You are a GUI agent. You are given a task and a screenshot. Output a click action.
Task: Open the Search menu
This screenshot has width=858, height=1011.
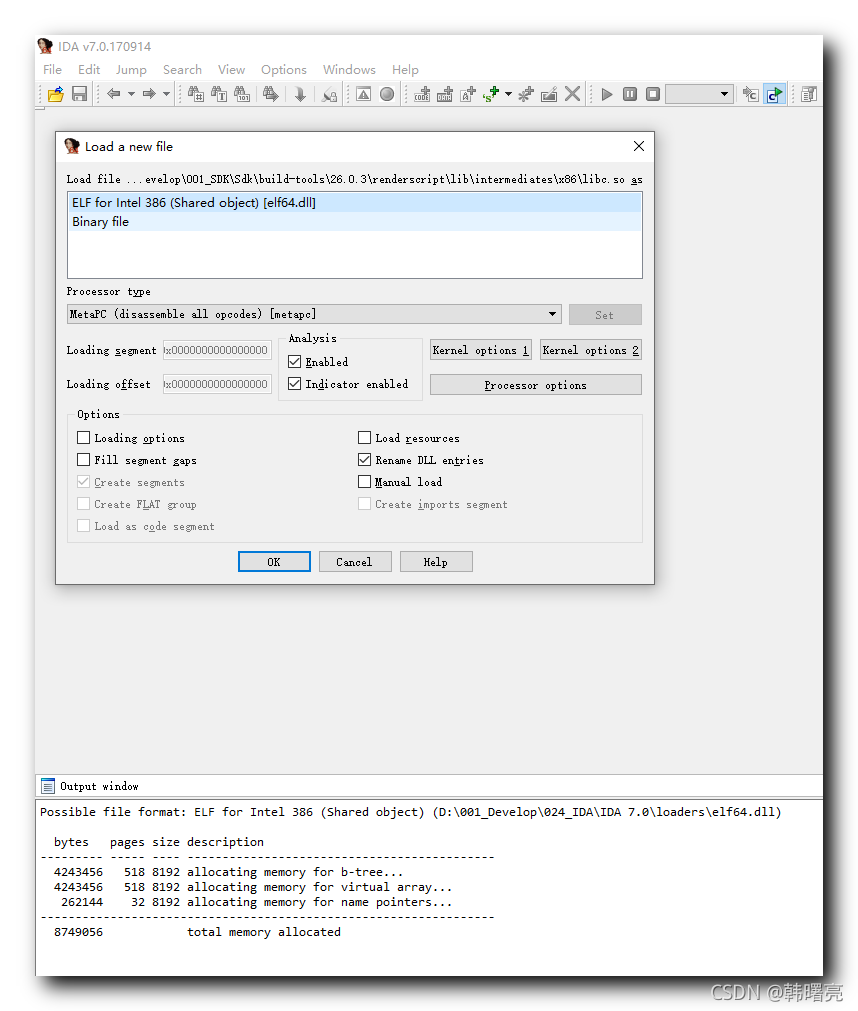(x=183, y=70)
